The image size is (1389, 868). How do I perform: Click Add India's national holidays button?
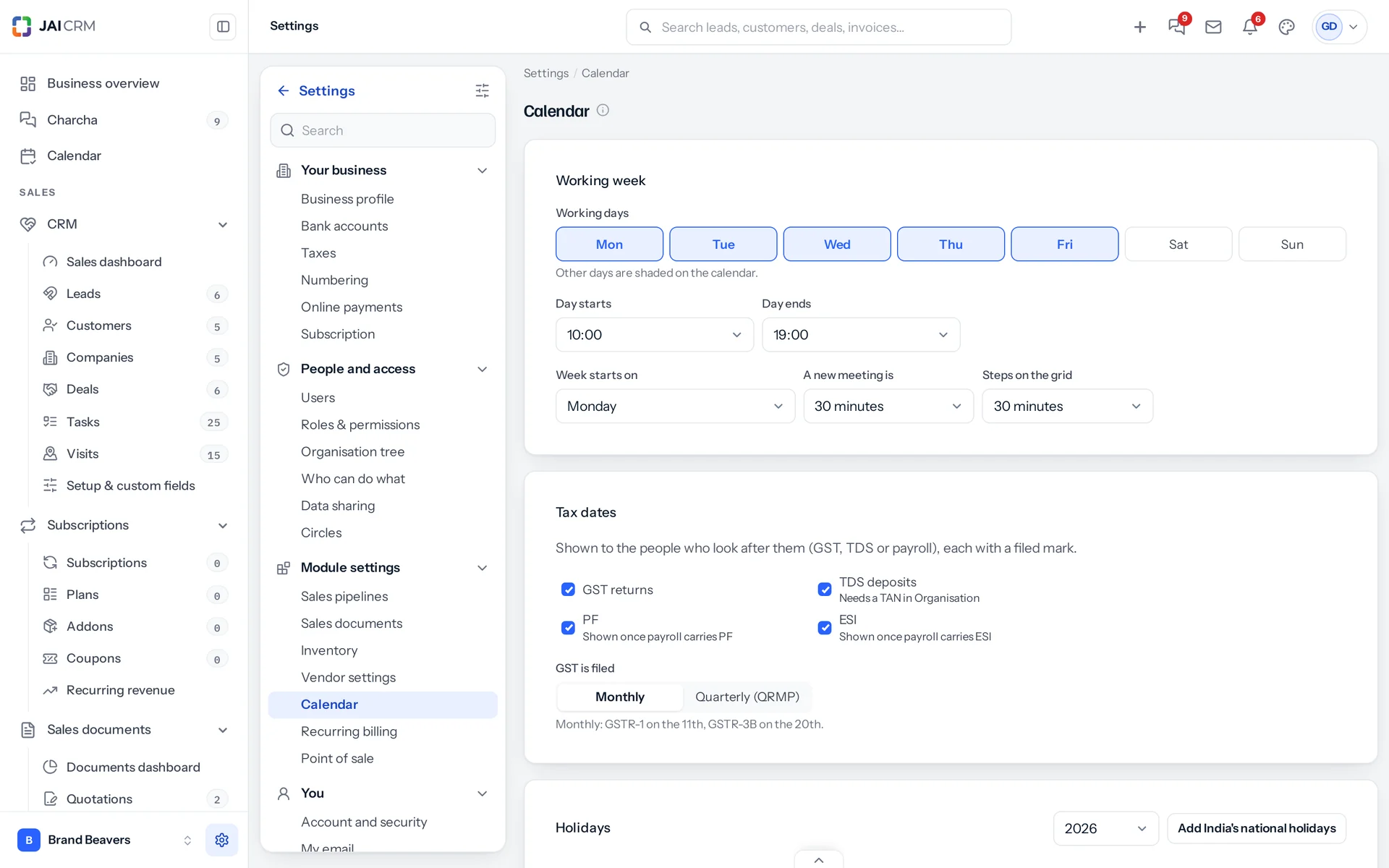[1257, 828]
